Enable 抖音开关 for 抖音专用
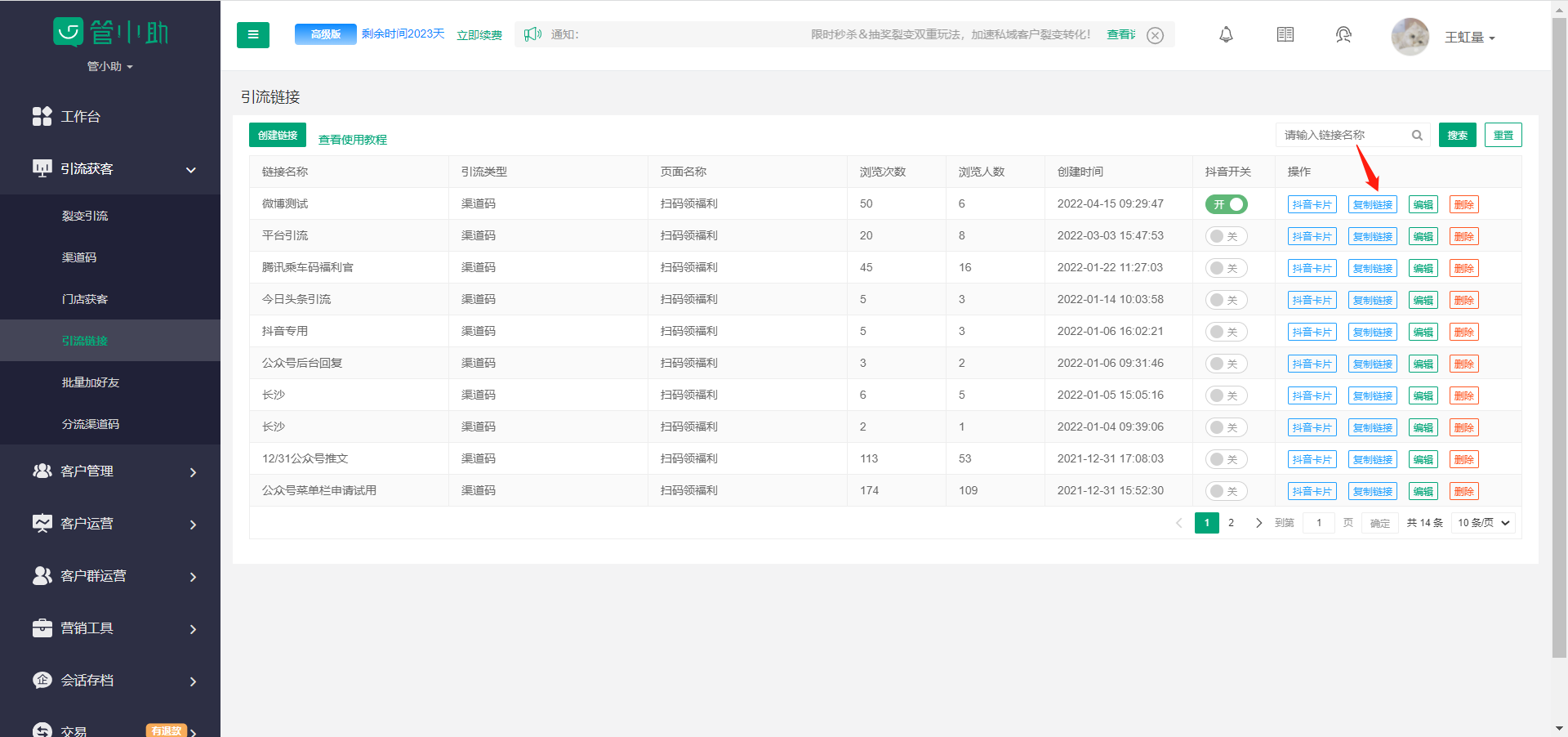The image size is (1568, 737). pos(1227,332)
